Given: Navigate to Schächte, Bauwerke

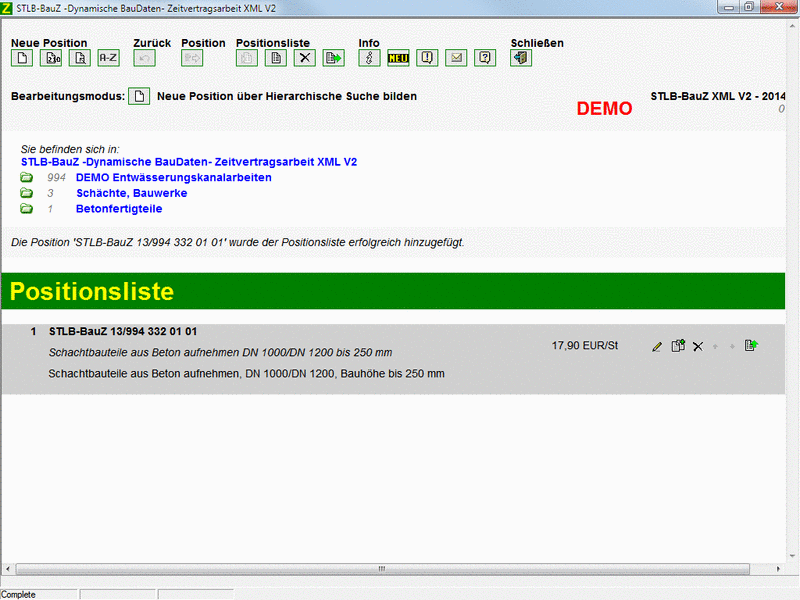Looking at the screenshot, I should tap(132, 193).
